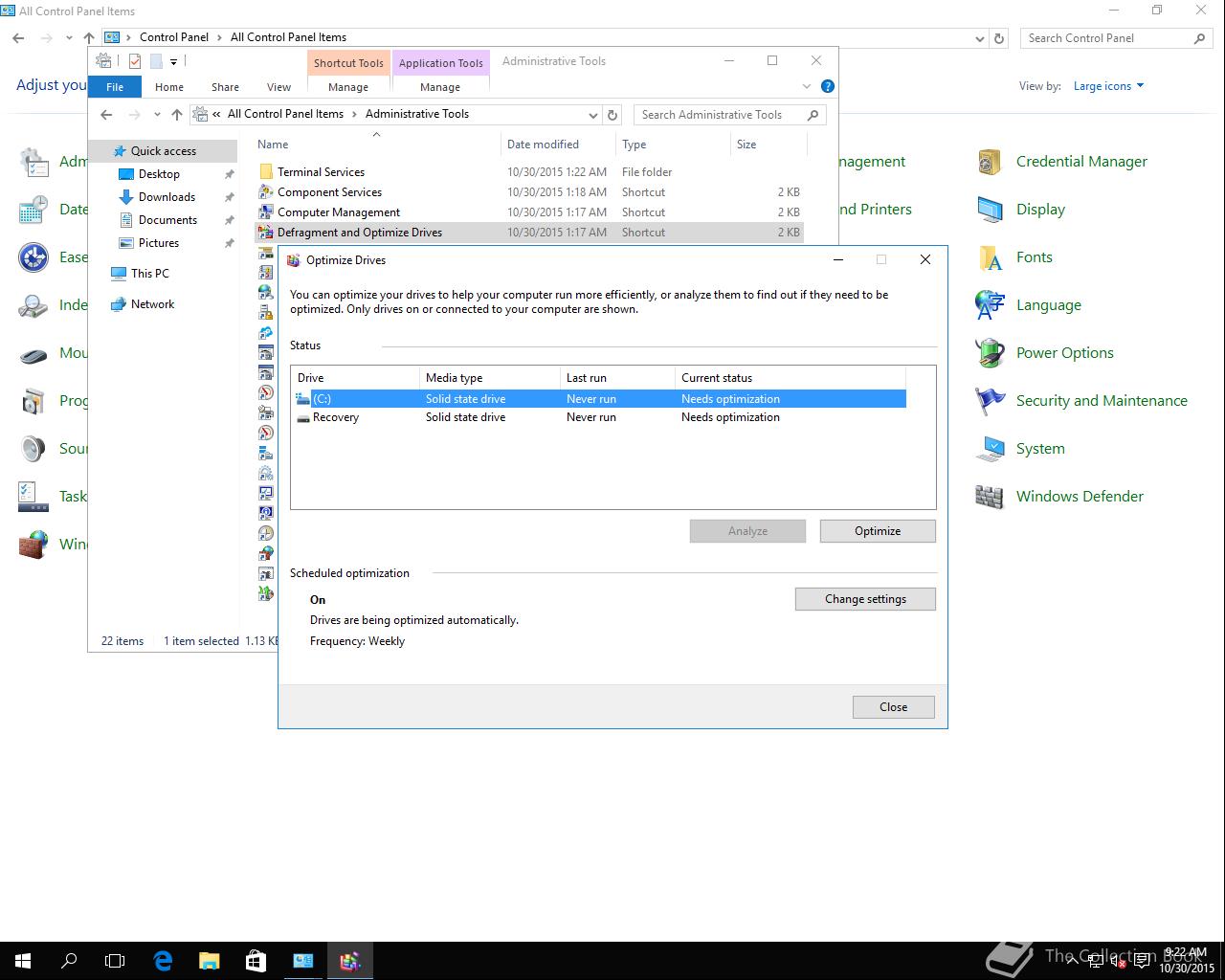Go up one level in Administrative Tools
The height and width of the screenshot is (980, 1225).
point(176,114)
